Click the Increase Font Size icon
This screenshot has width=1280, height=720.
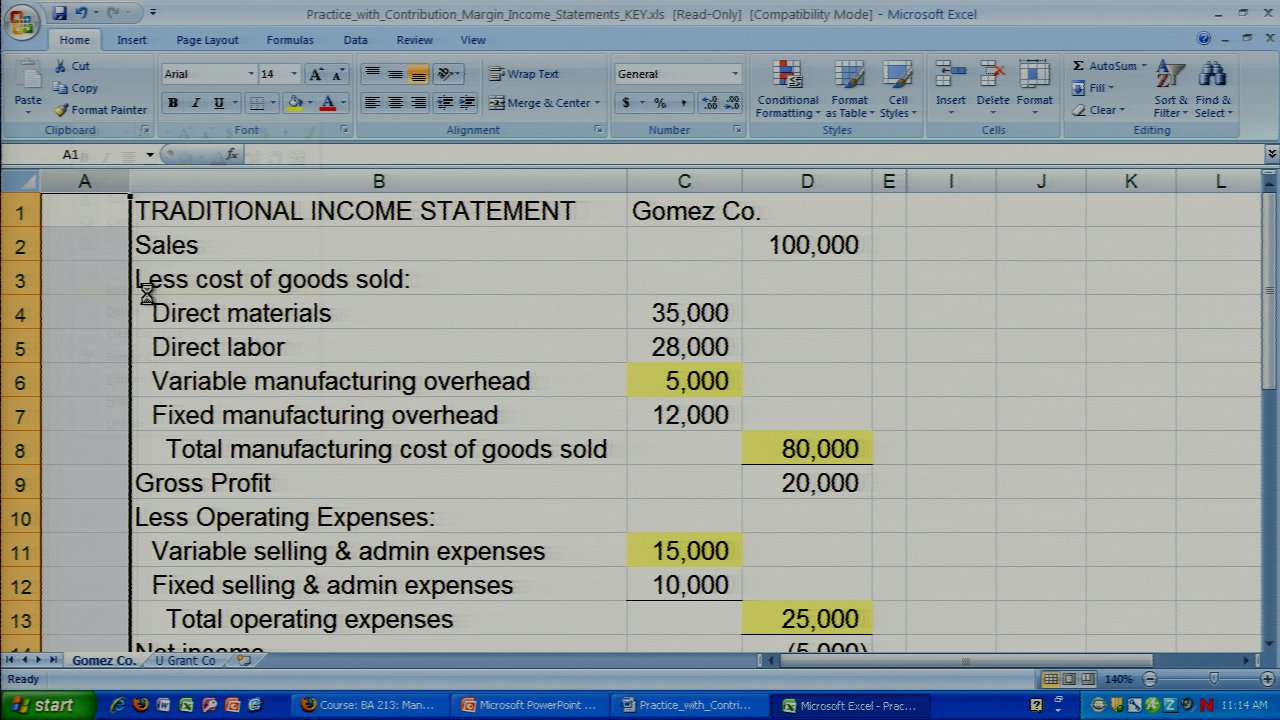tap(316, 74)
